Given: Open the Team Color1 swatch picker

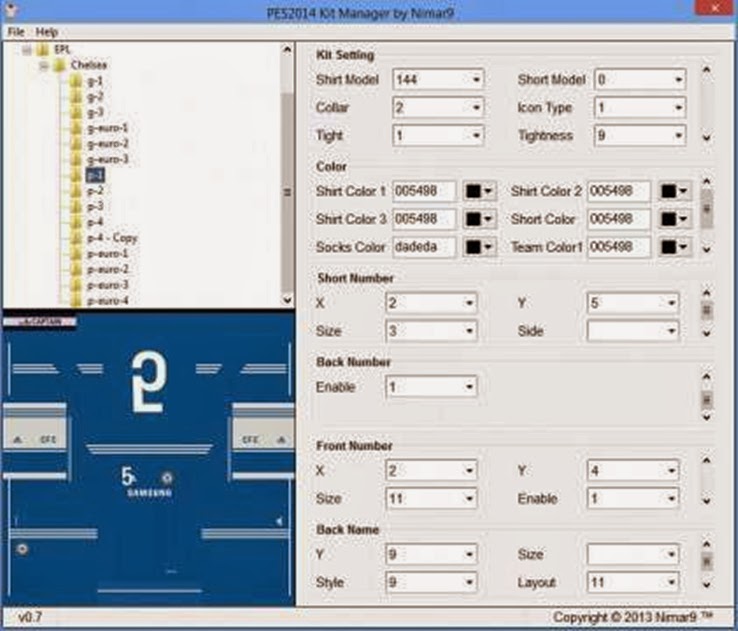Looking at the screenshot, I should (x=674, y=247).
